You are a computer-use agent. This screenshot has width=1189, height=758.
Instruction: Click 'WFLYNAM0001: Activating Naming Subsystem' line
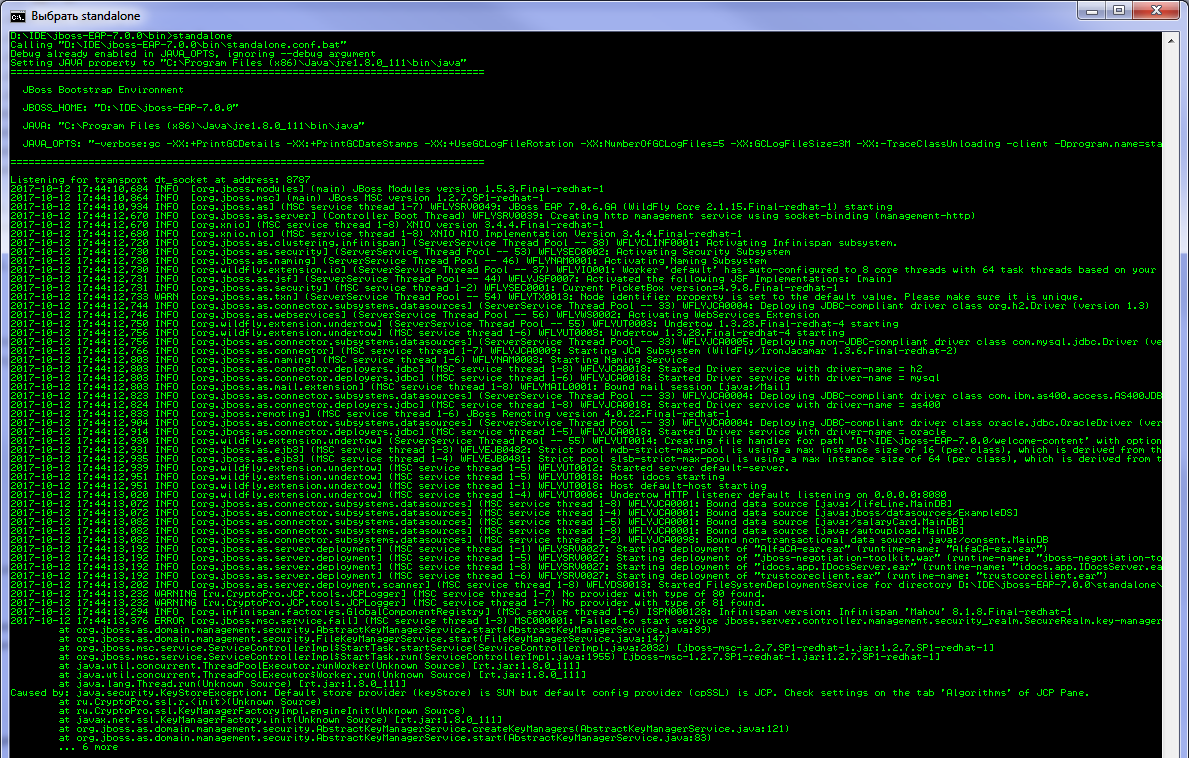(x=388, y=261)
